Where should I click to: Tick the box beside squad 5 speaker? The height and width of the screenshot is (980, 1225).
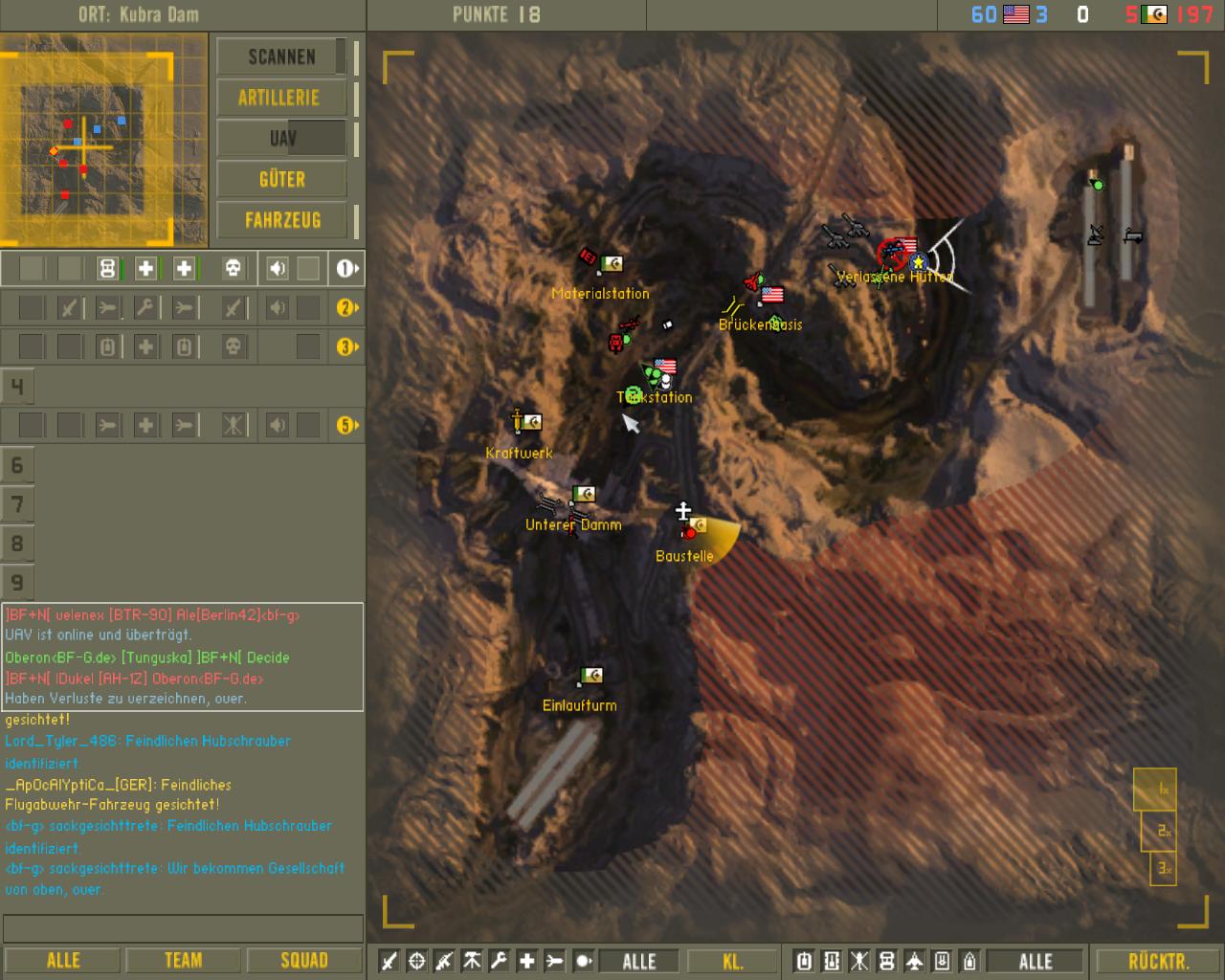[x=308, y=425]
